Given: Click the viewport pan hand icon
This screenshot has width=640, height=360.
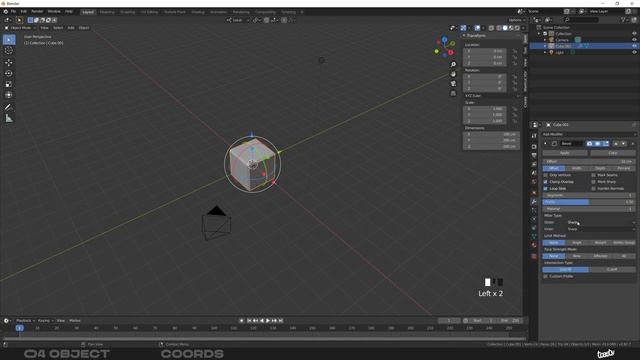Looking at the screenshot, I should coord(453,74).
